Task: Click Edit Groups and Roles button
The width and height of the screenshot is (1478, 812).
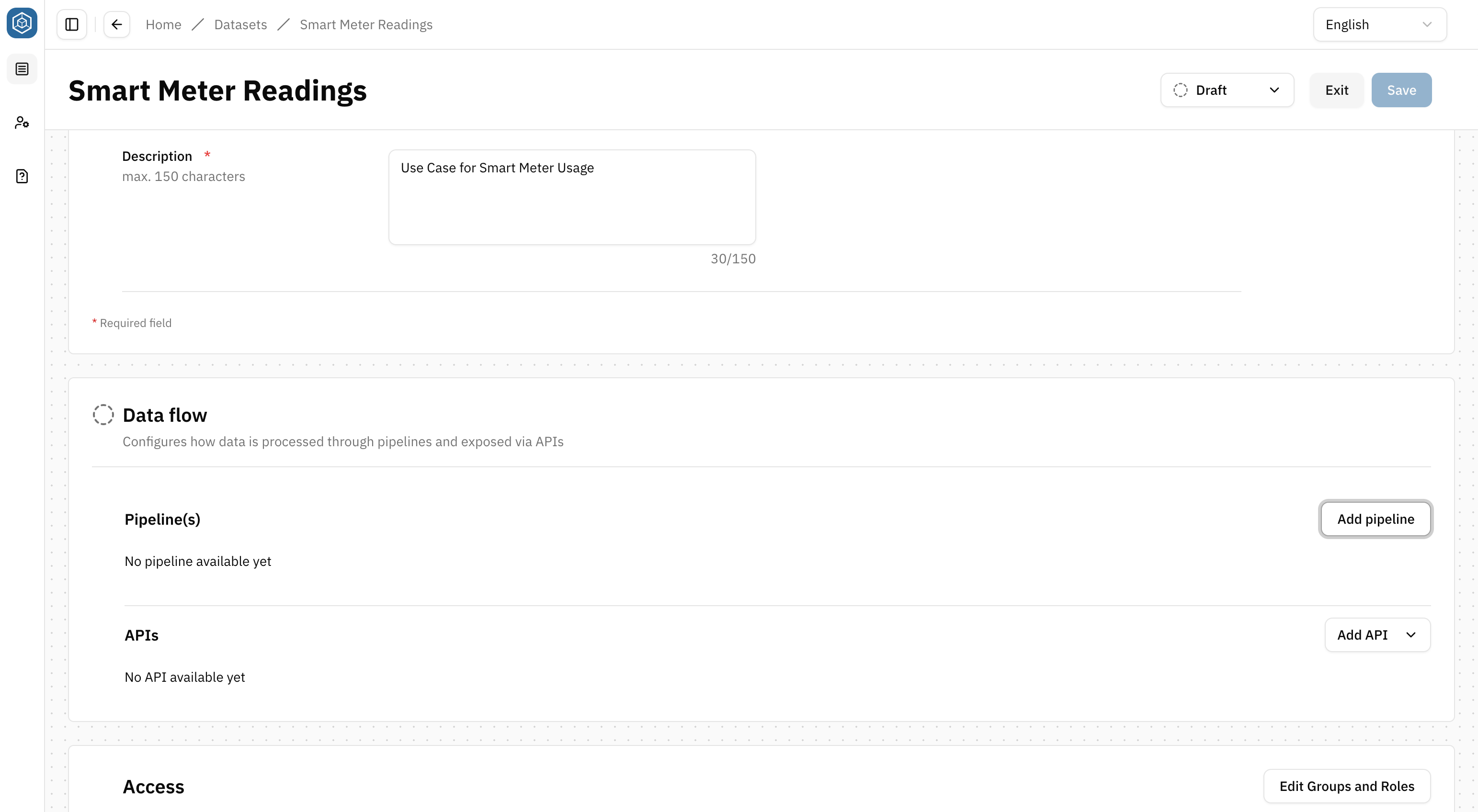Action: click(x=1347, y=786)
